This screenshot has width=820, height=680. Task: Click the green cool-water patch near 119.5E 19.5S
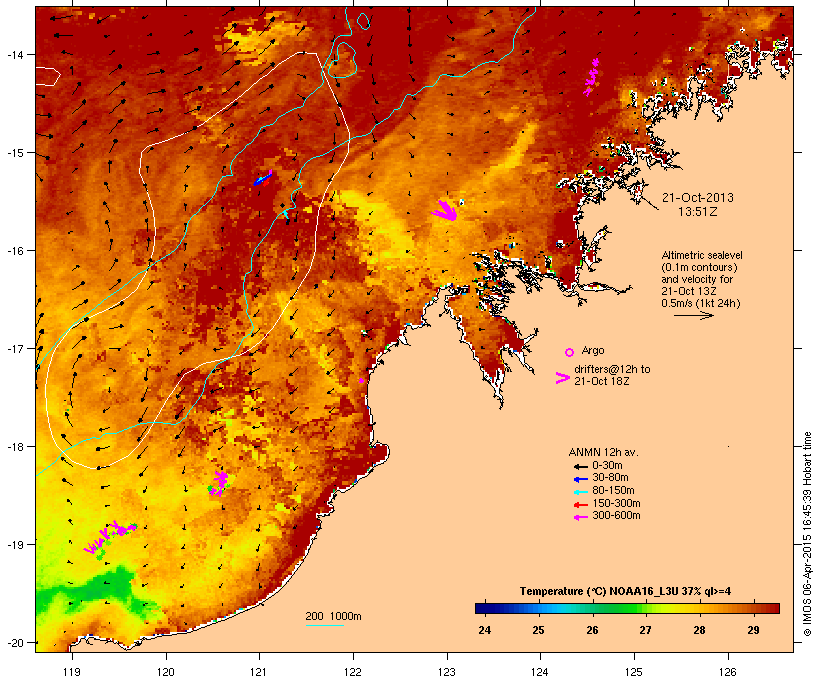(97, 591)
